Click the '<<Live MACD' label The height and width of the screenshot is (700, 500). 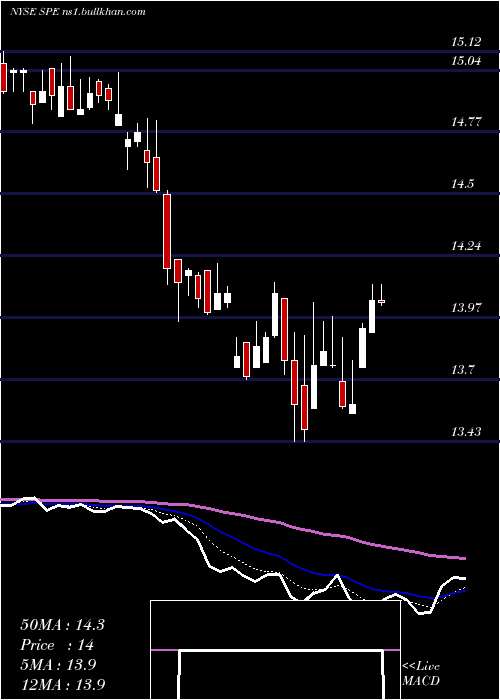point(421,674)
